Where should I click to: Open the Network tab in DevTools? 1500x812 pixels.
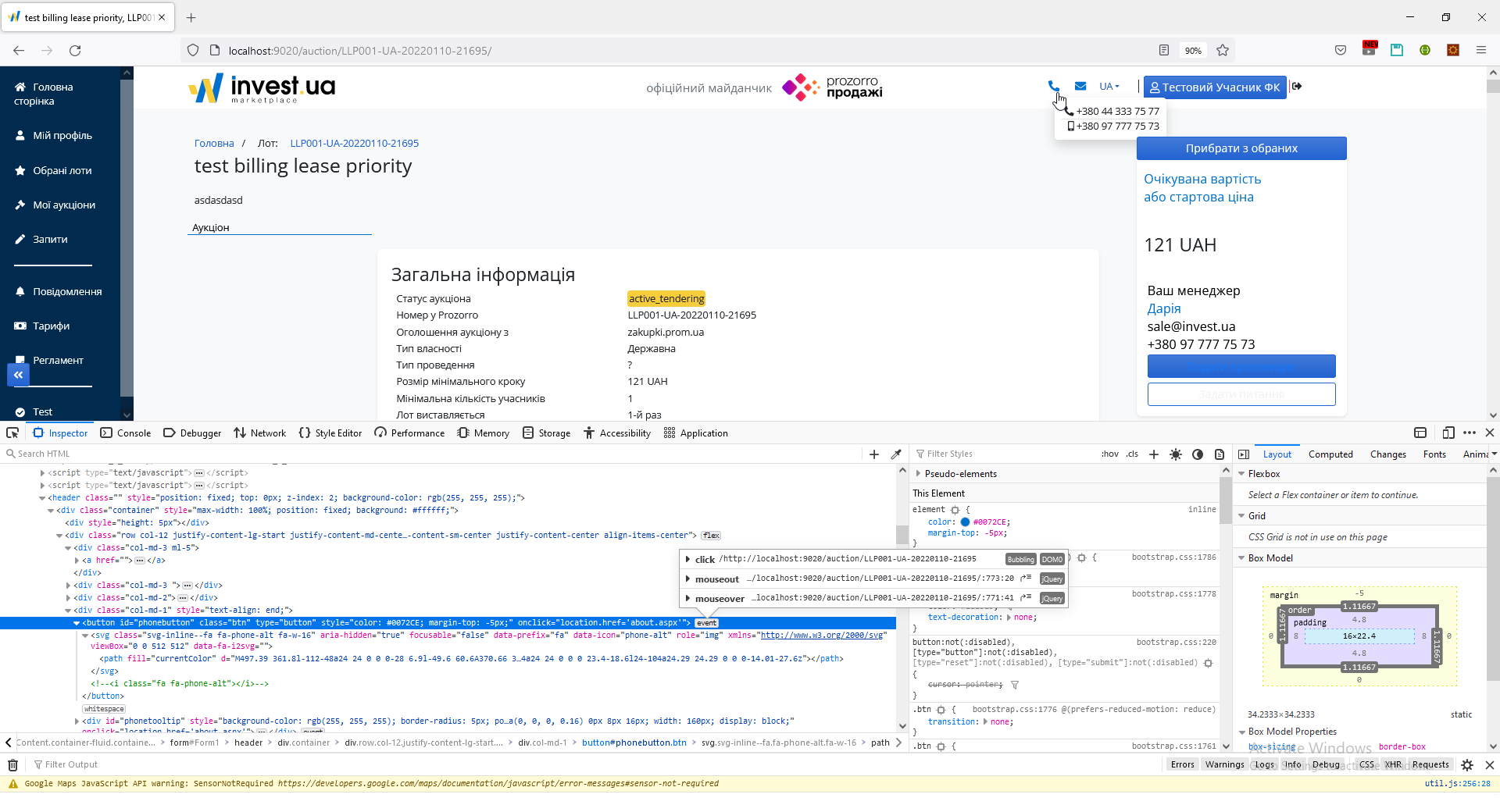tap(260, 433)
